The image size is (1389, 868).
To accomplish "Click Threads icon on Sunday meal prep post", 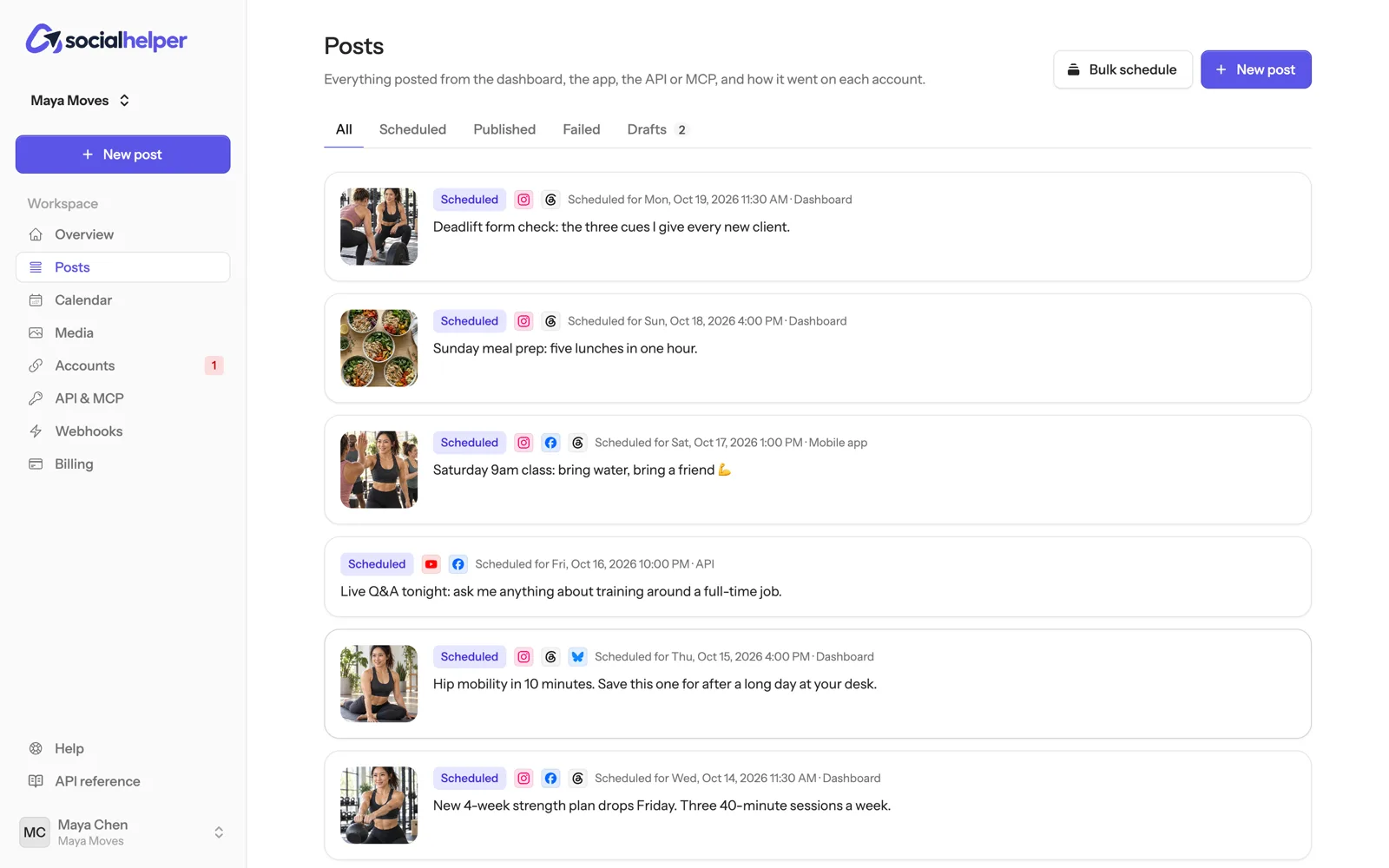I will tap(550, 321).
